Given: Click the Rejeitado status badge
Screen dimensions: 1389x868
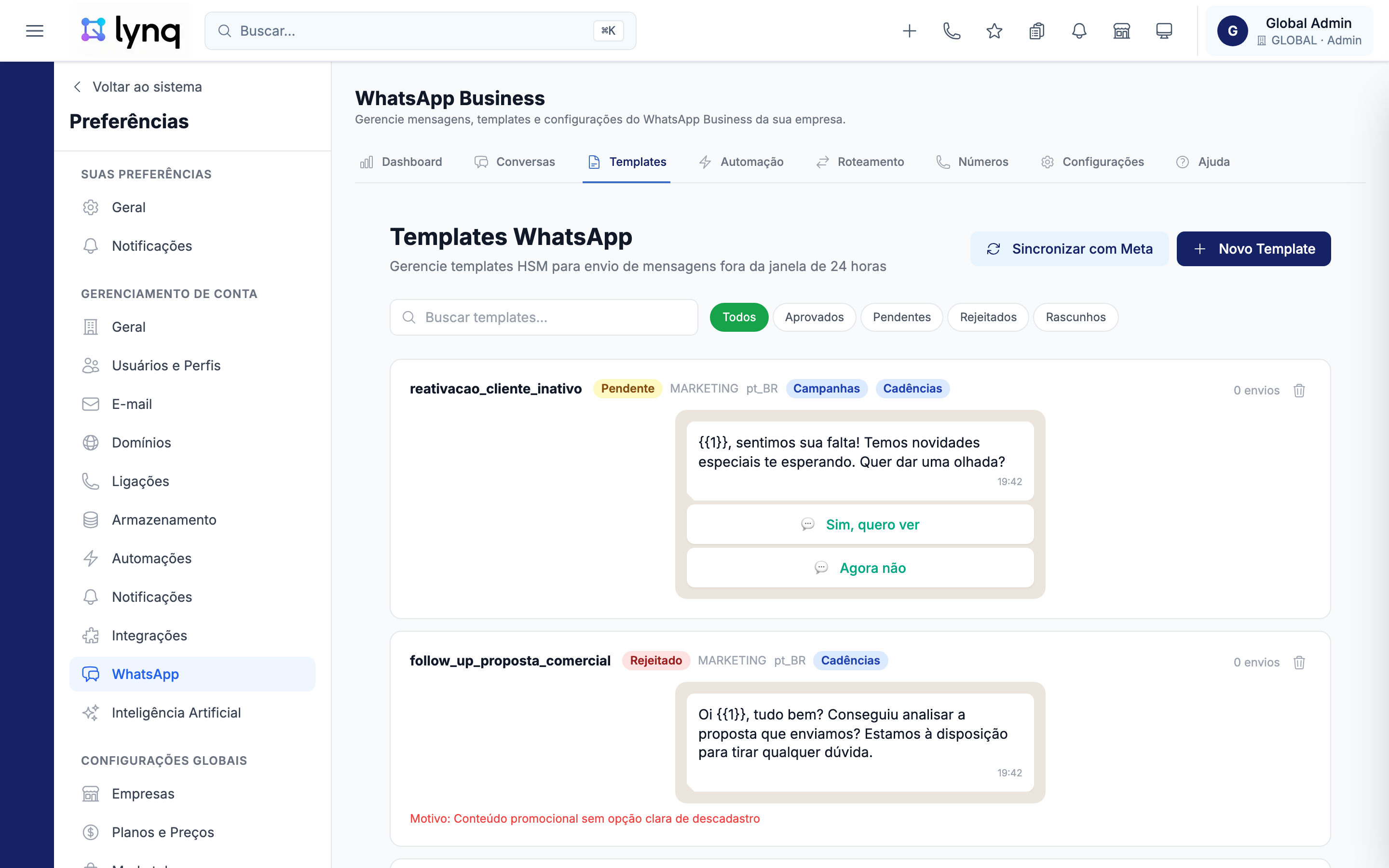Looking at the screenshot, I should (656, 661).
